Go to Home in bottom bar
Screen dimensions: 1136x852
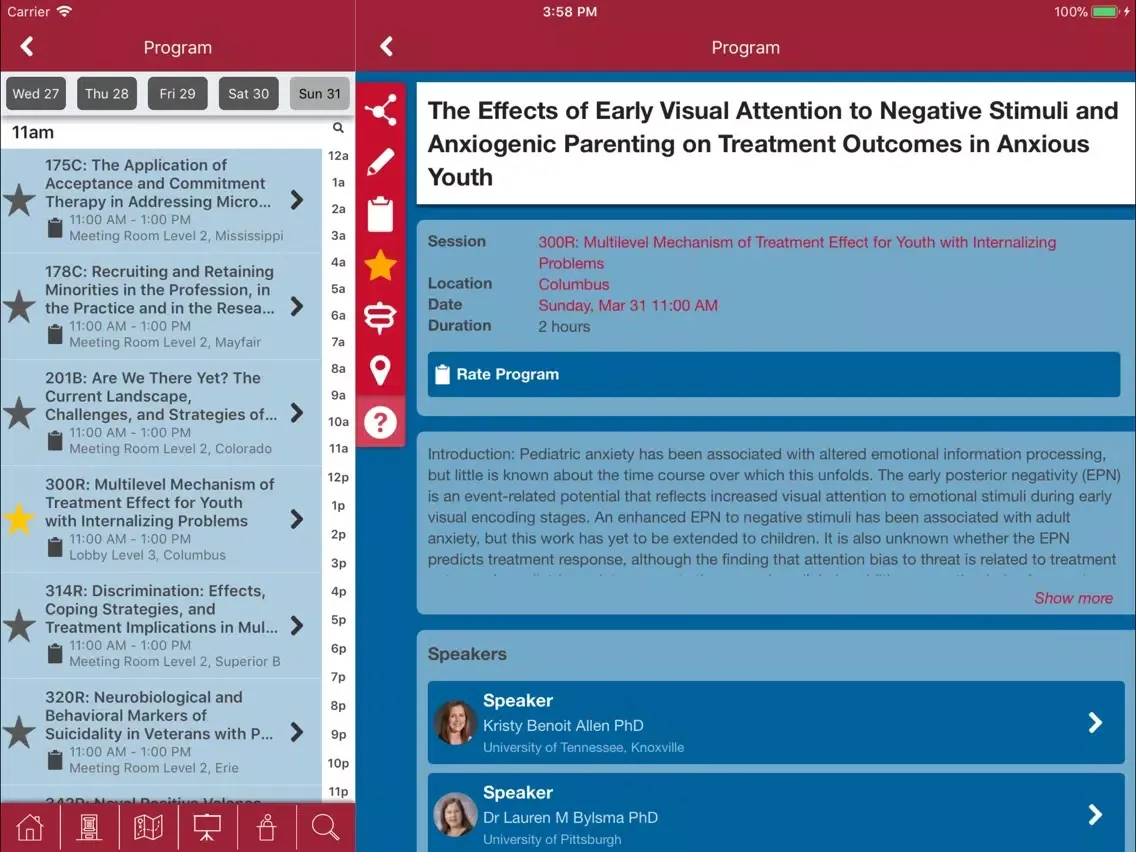(30, 828)
